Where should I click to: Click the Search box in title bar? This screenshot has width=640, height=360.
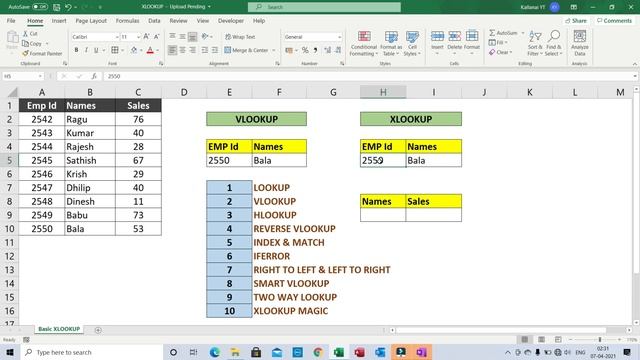click(x=324, y=7)
